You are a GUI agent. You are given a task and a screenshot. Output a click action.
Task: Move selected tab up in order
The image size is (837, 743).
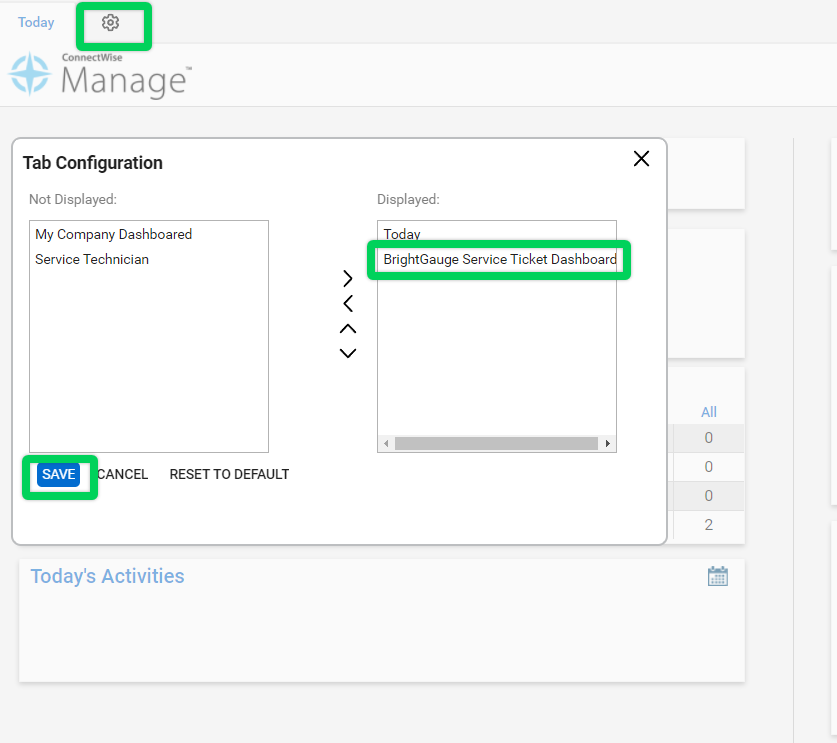pos(348,328)
